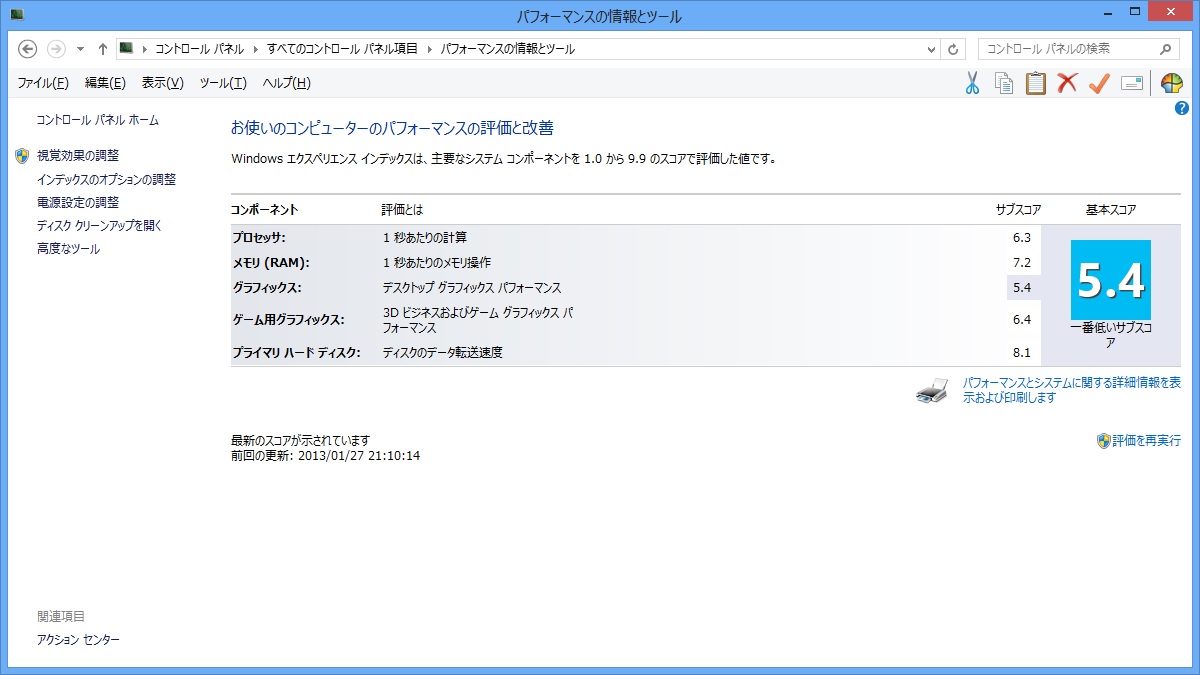Open the recent locations dropdown arrow
The width and height of the screenshot is (1200, 675).
80,48
